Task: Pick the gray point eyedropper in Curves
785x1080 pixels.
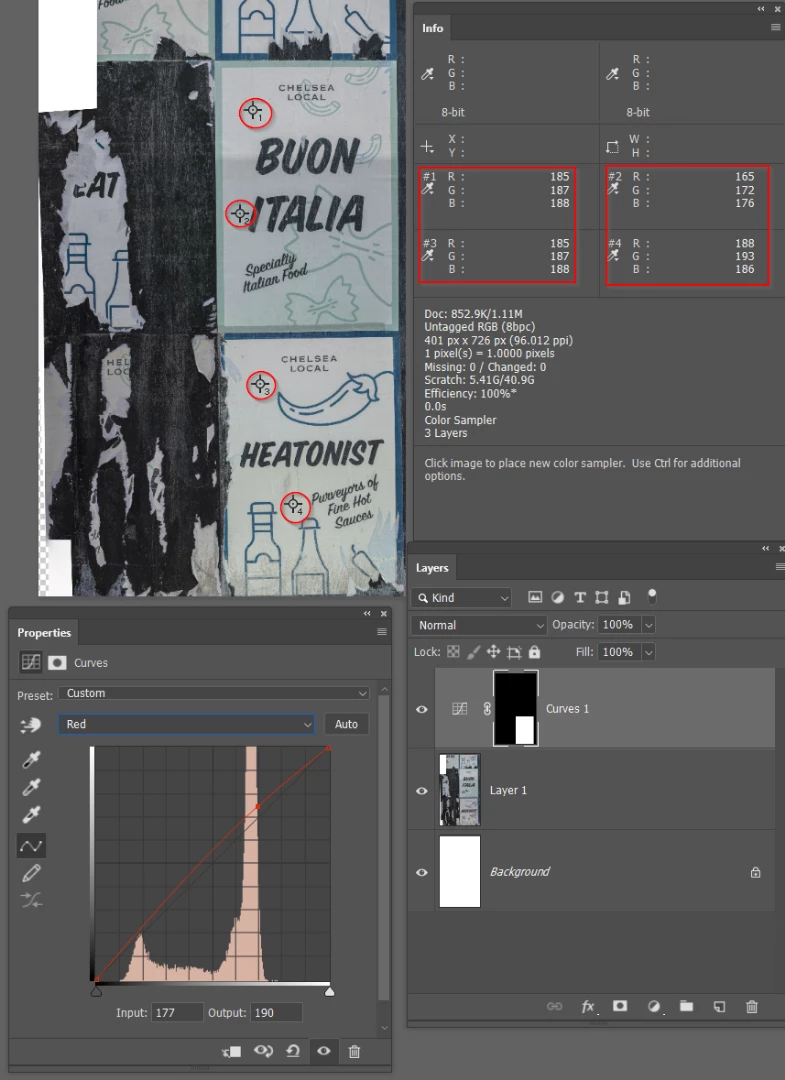Action: (31, 787)
